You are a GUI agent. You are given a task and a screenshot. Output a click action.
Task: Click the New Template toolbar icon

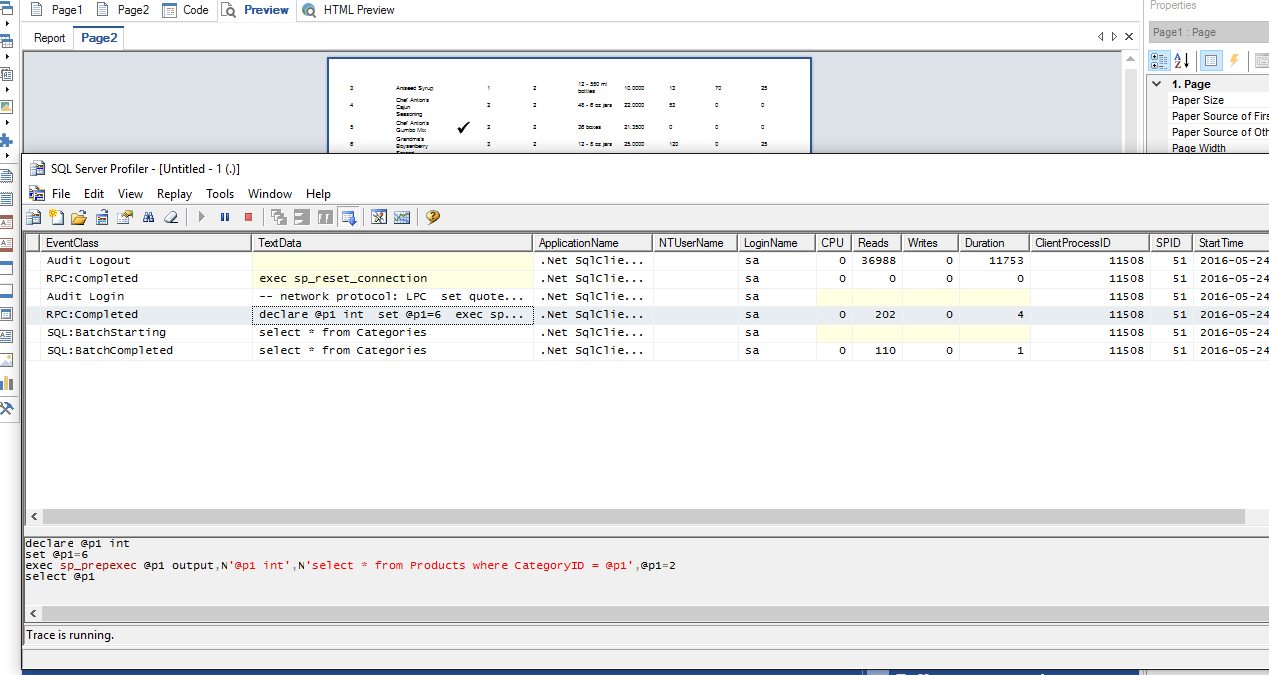pos(56,217)
